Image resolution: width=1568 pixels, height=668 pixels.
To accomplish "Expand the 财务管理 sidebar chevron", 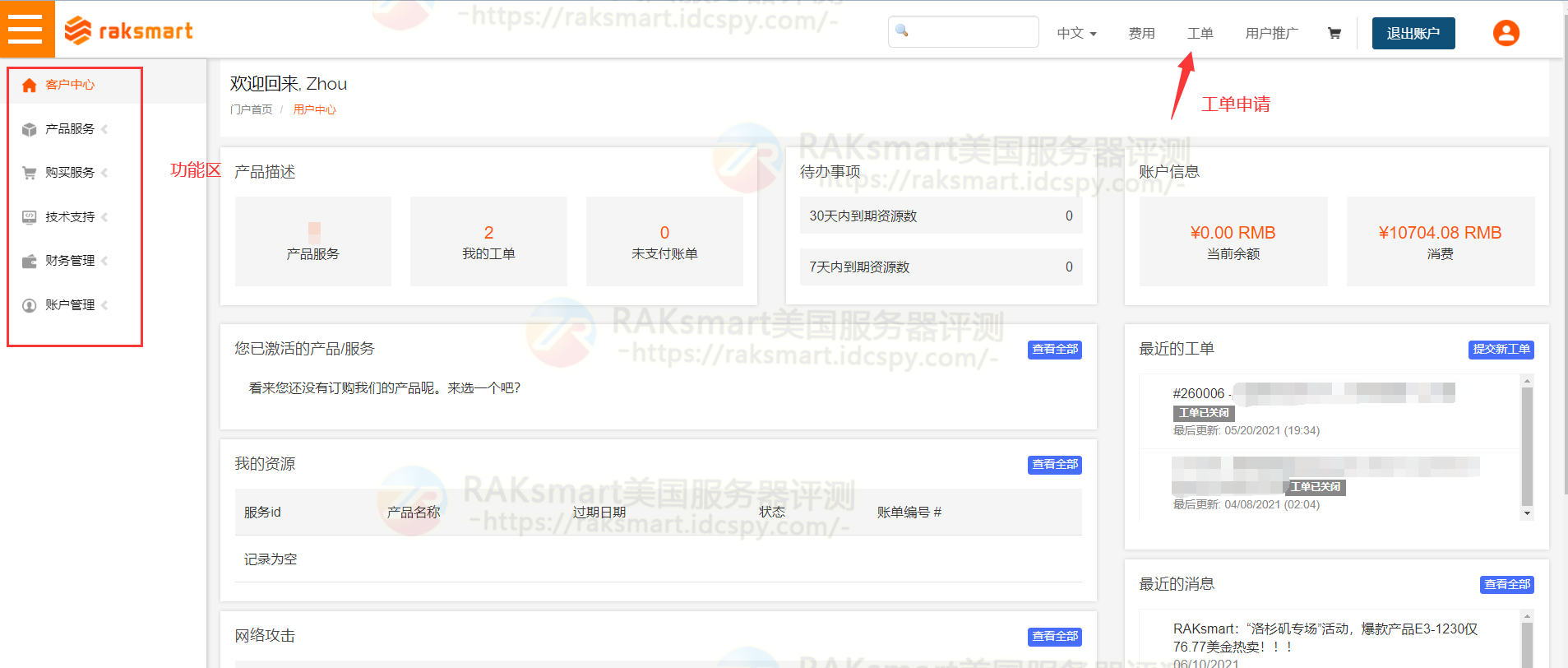I will (104, 261).
